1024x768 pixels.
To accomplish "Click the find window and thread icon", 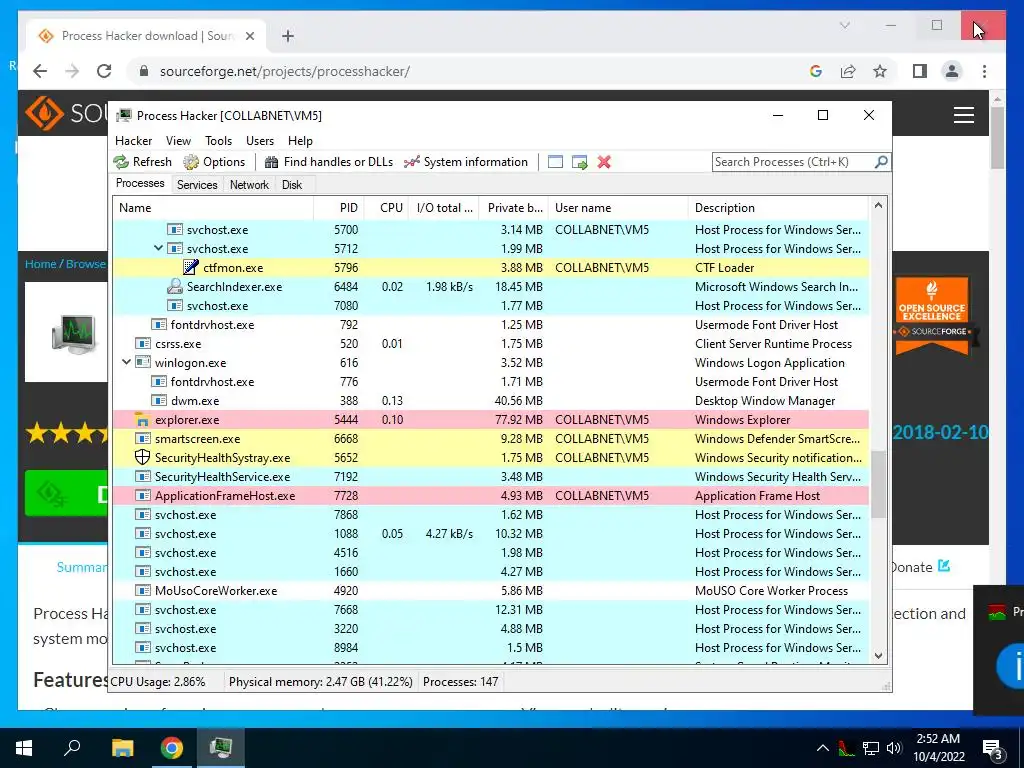I will click(x=579, y=162).
